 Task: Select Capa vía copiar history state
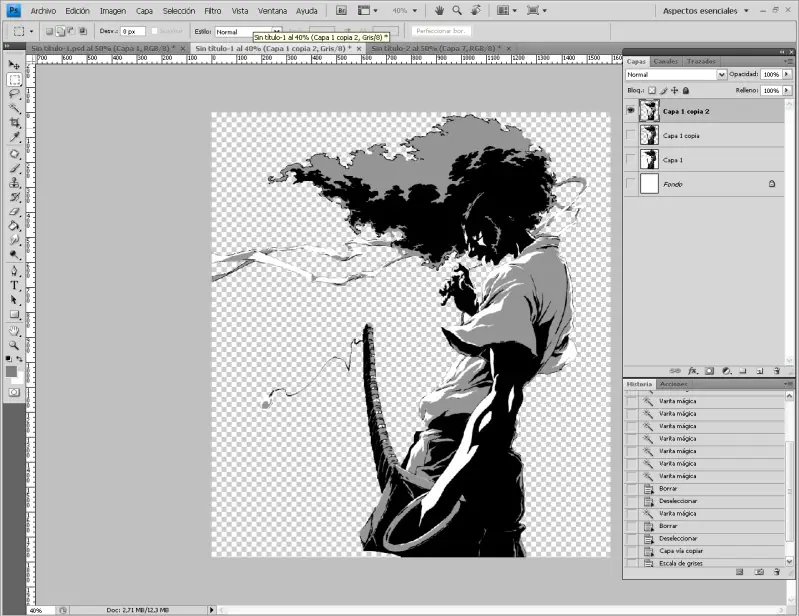[705, 551]
